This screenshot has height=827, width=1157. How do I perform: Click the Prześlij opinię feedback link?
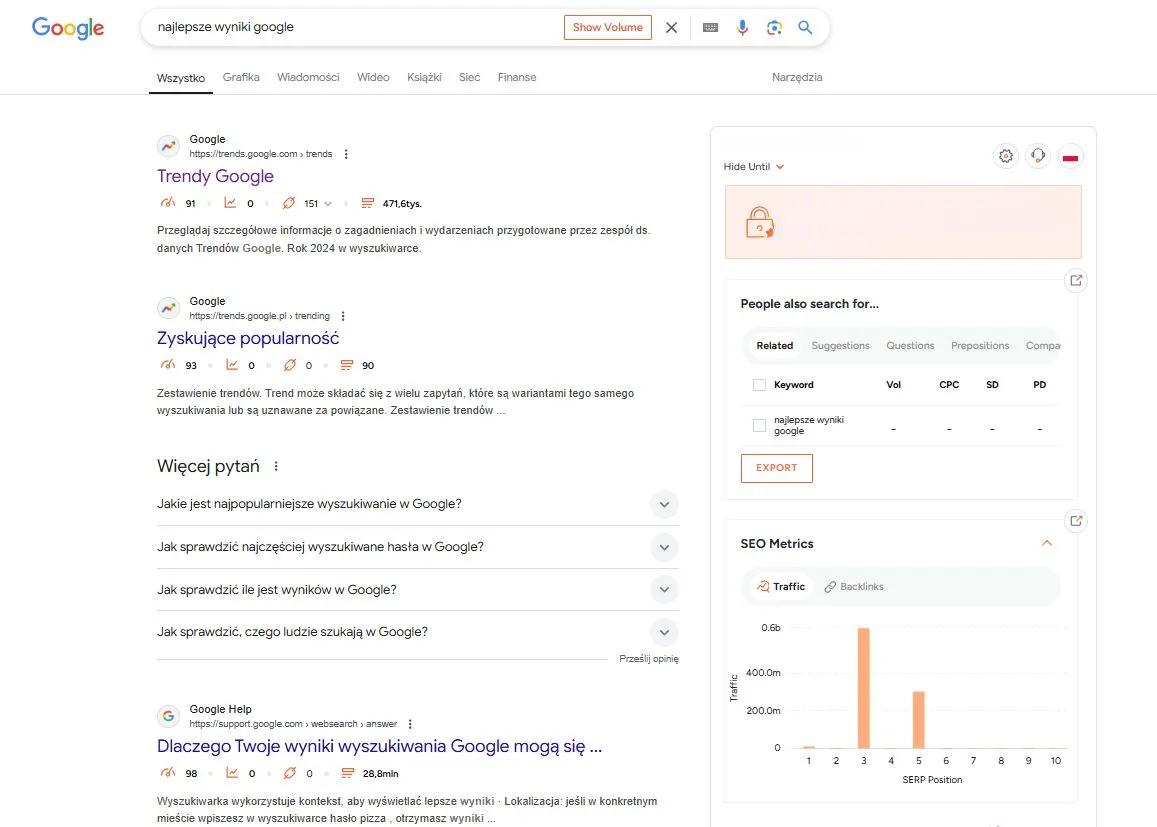[x=649, y=659]
